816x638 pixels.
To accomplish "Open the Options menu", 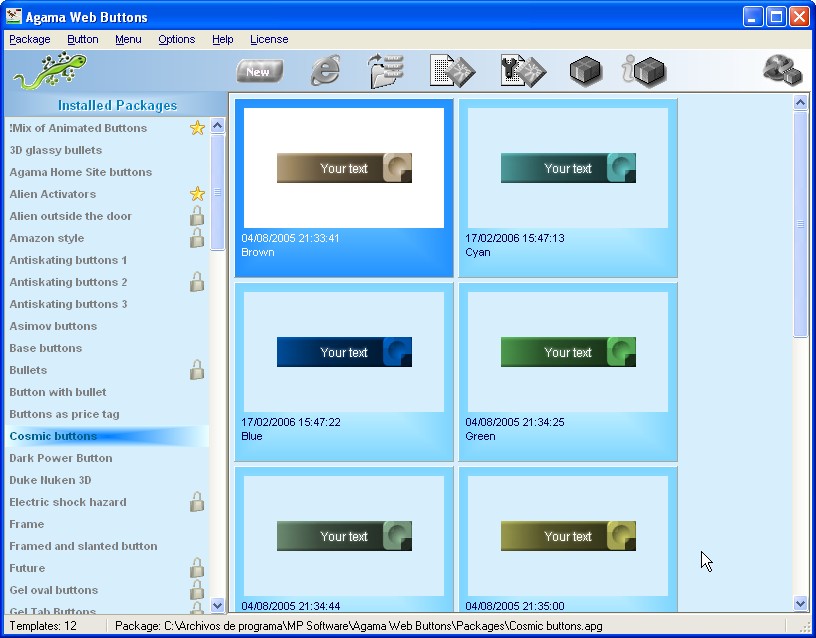I will [x=176, y=40].
